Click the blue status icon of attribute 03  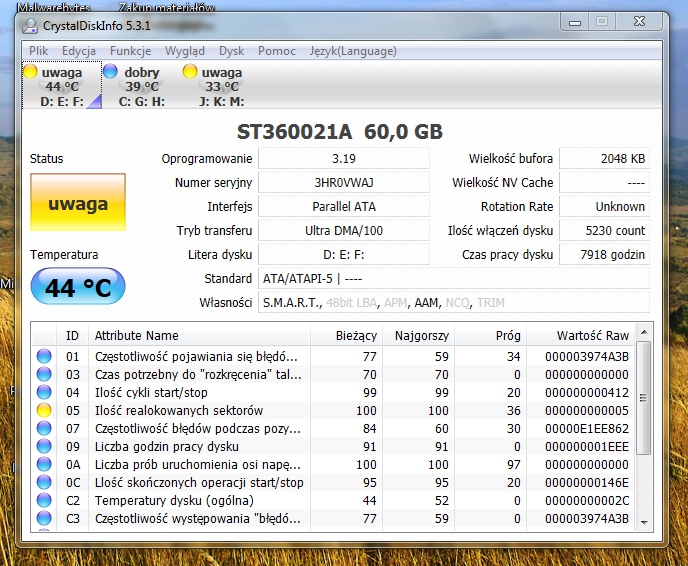tap(44, 374)
